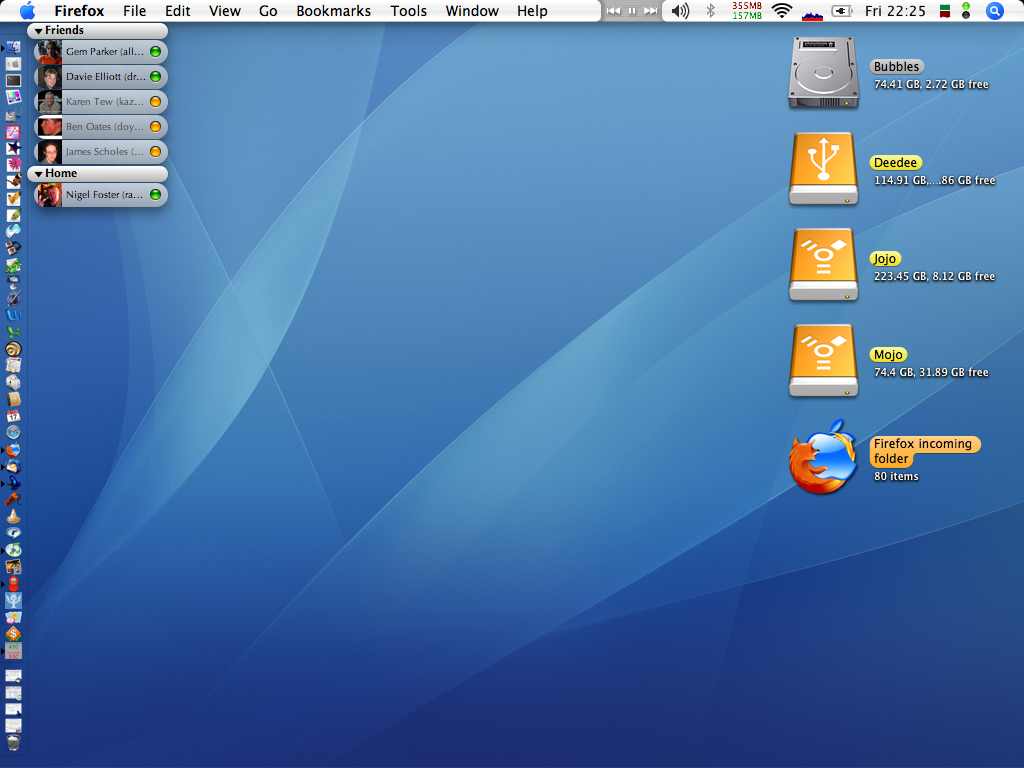Image resolution: width=1024 pixels, height=768 pixels.
Task: Open iCal calendar in the dock
Action: coord(13,416)
